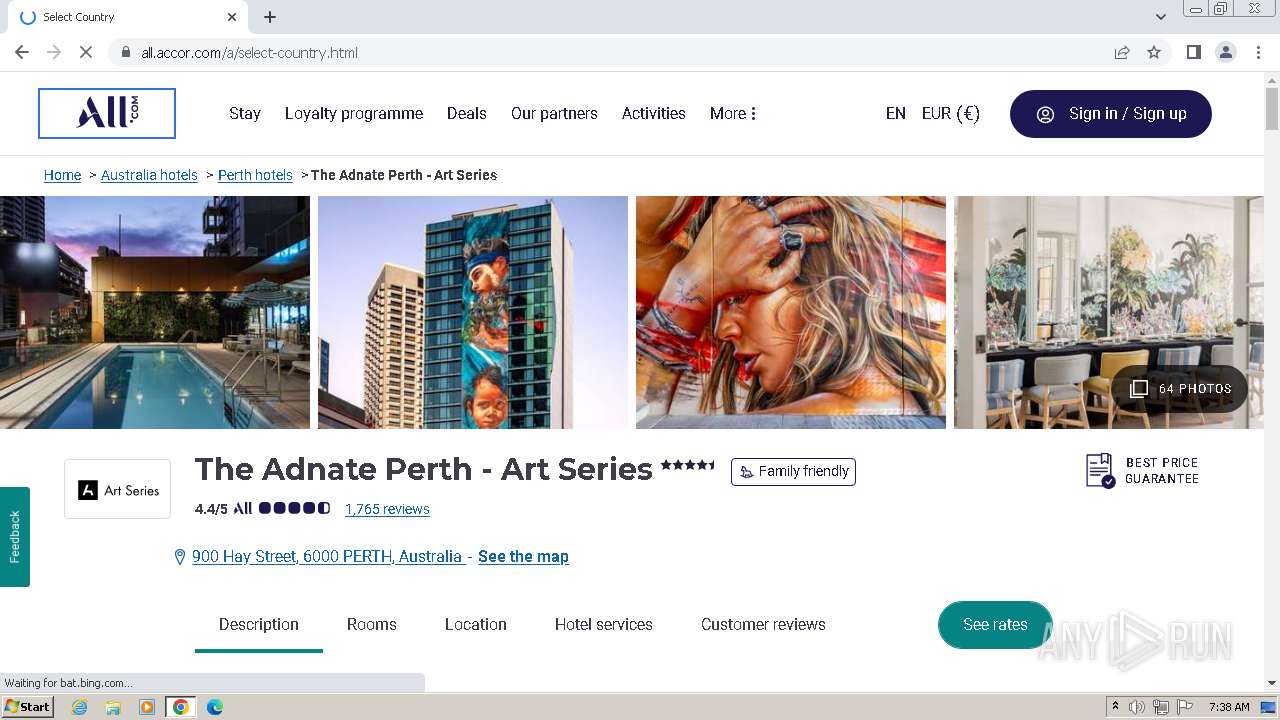This screenshot has width=1280, height=720.
Task: Click the See rates button
Action: 995,624
